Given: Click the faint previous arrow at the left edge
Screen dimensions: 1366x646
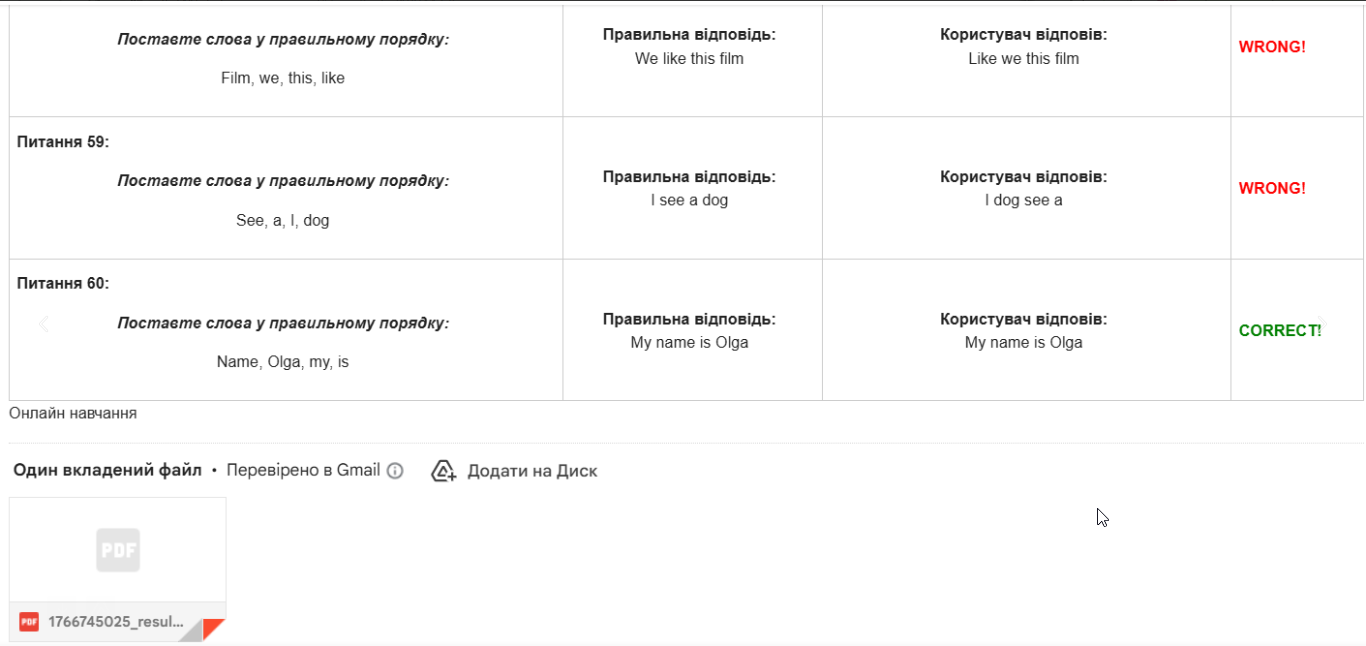Looking at the screenshot, I should click(x=43, y=324).
